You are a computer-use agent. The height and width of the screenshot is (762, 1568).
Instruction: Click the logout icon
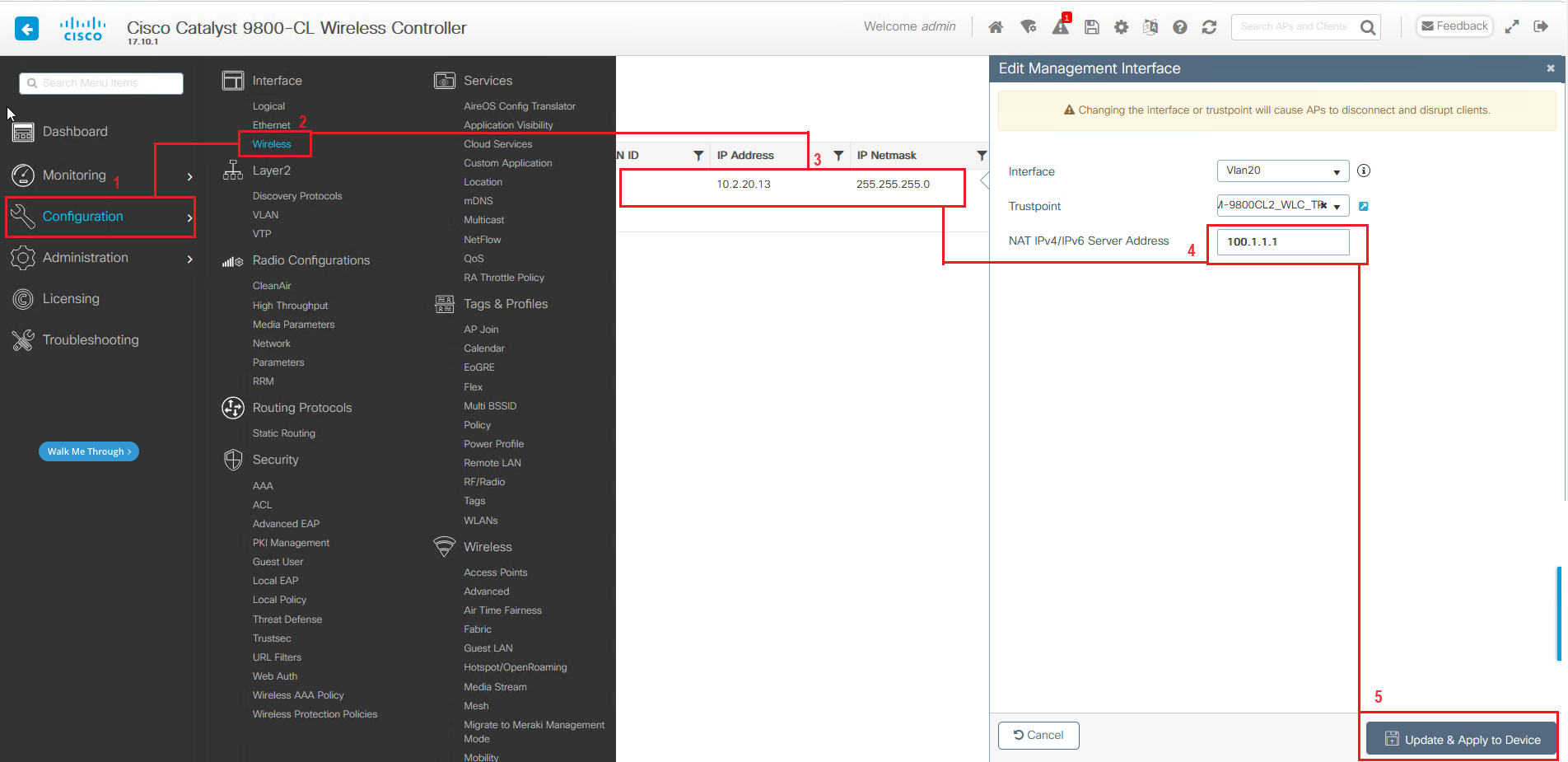1541,27
